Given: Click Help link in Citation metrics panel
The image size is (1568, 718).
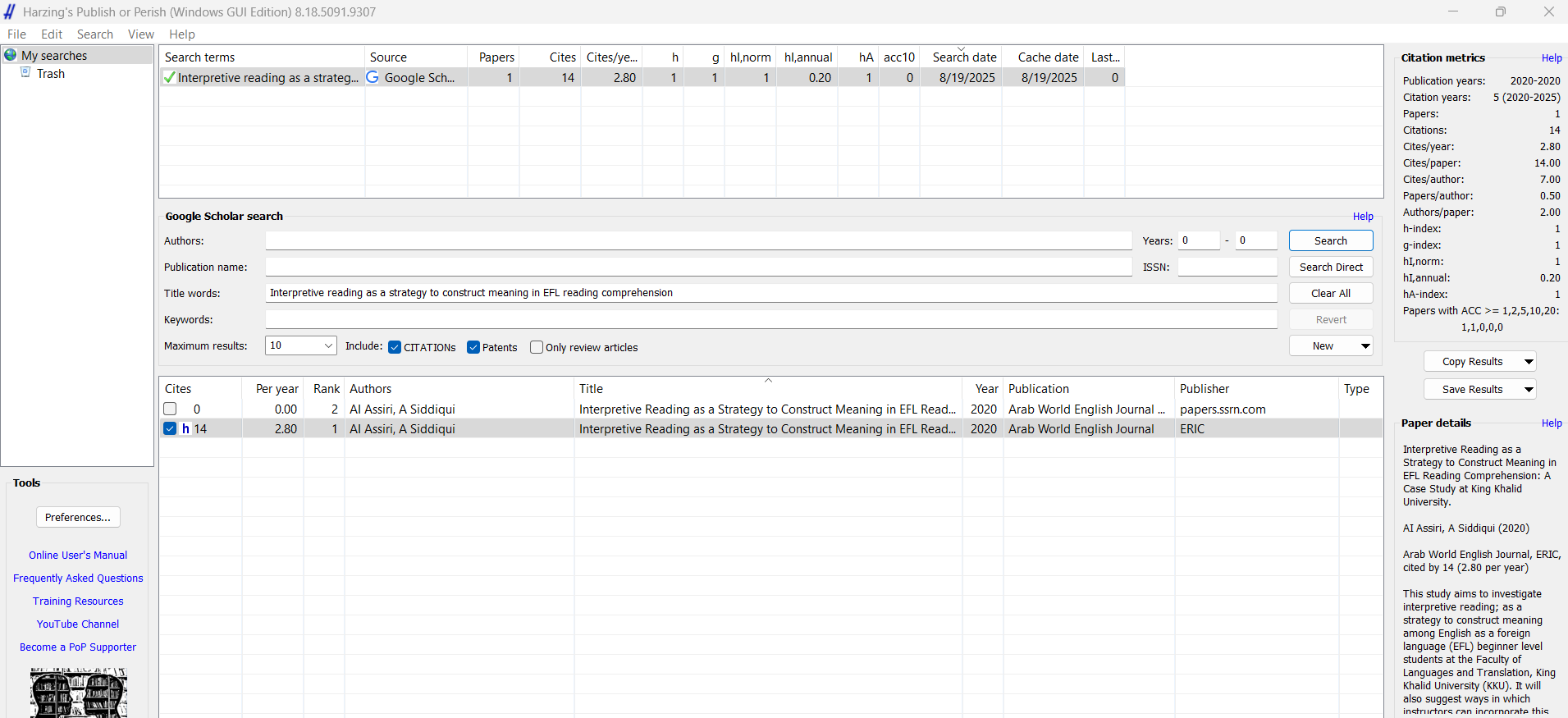Looking at the screenshot, I should 1552,58.
